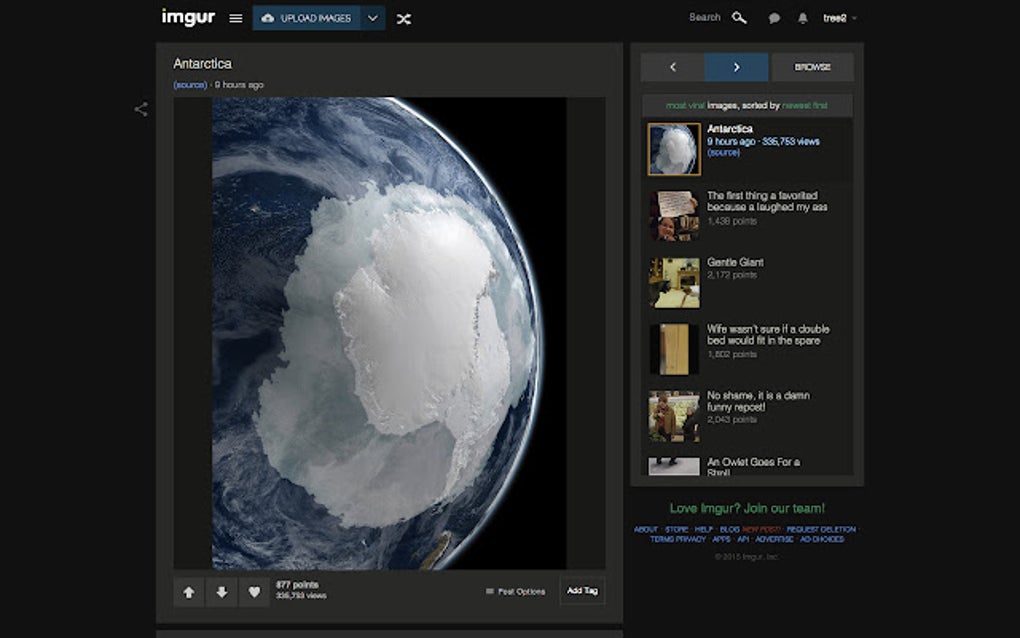Screen dimensions: 1020x638
Task: Go back using the left arrow chevron
Action: 672,67
